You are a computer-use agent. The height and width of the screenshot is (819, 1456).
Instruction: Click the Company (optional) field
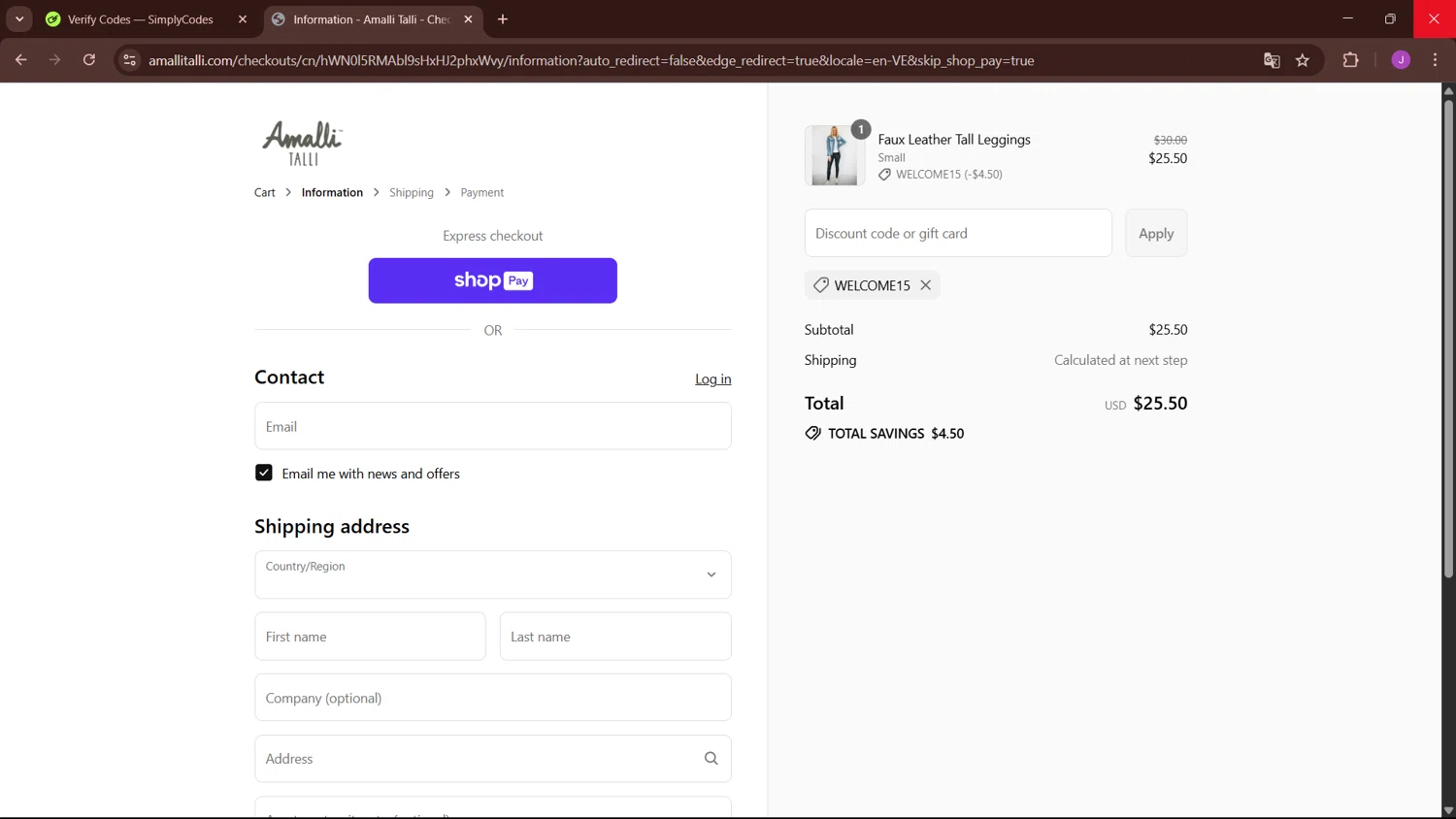point(493,698)
